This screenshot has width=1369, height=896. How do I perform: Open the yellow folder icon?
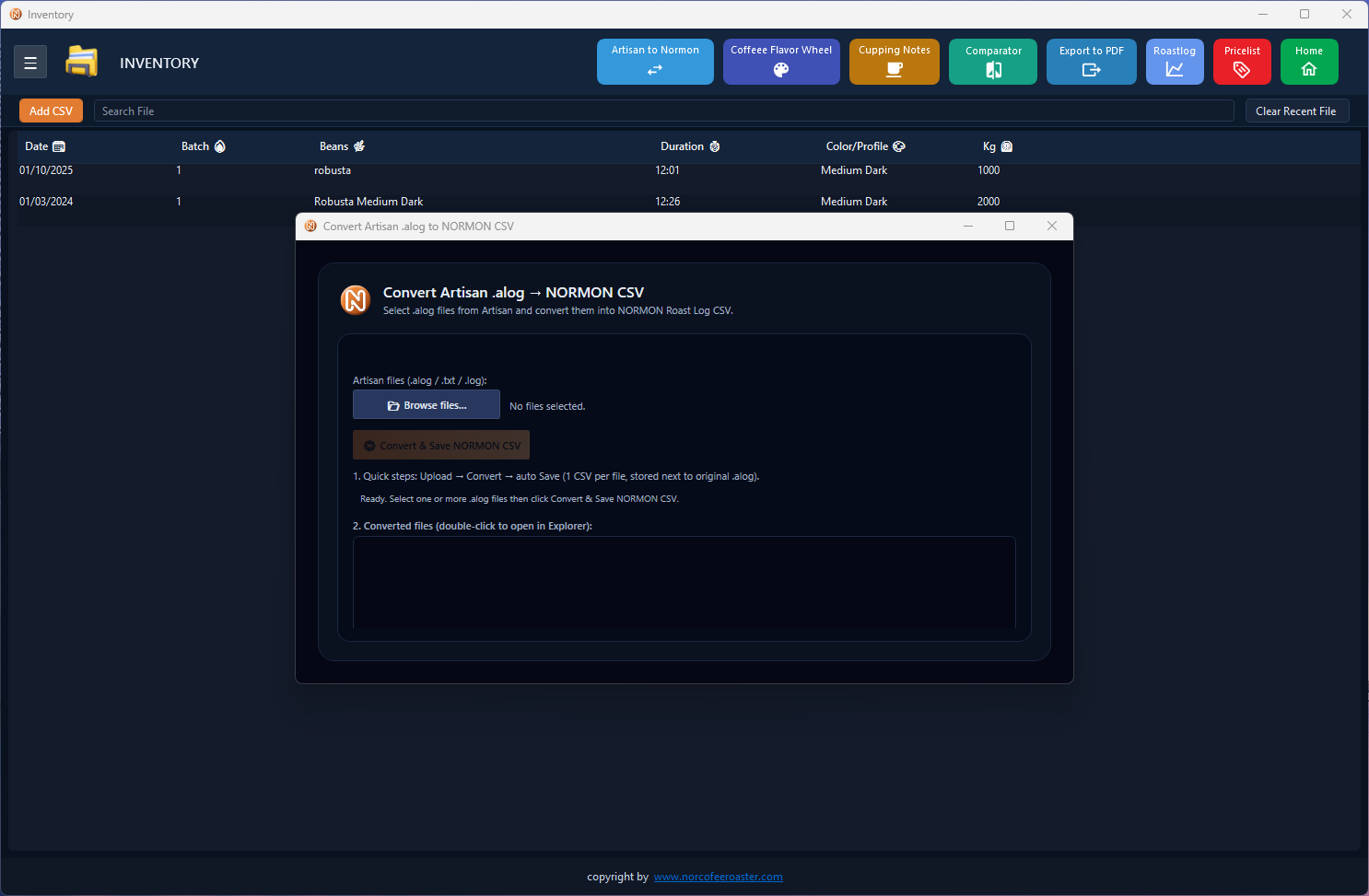click(x=81, y=61)
